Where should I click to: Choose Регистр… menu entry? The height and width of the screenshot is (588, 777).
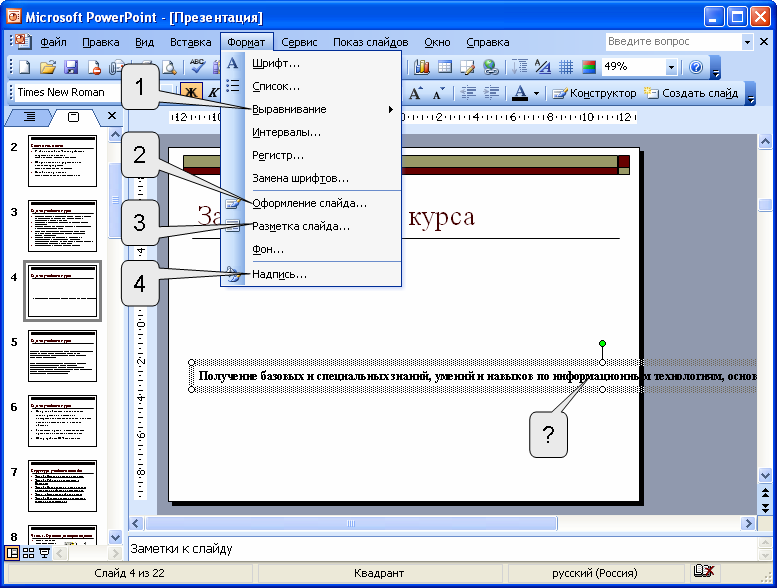coord(311,155)
